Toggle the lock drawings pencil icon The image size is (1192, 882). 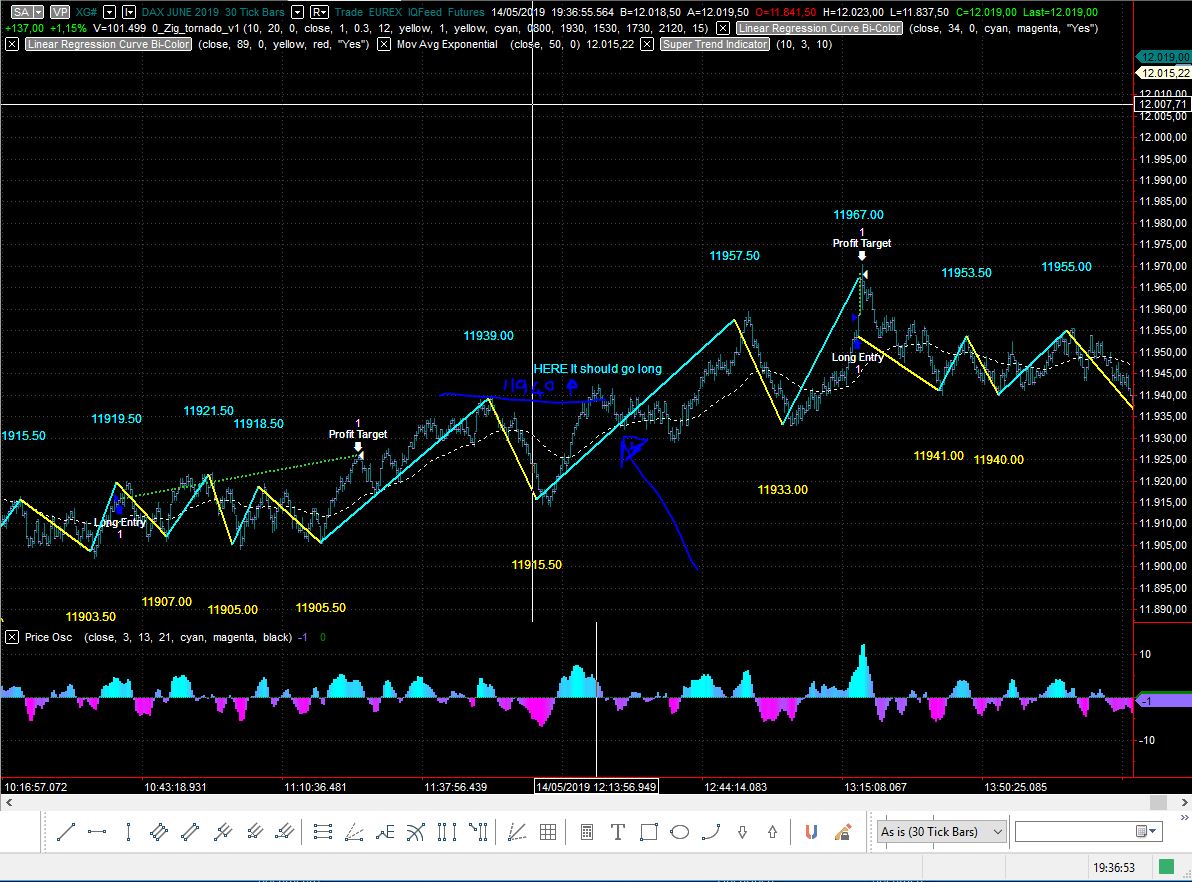pyautogui.click(x=842, y=832)
